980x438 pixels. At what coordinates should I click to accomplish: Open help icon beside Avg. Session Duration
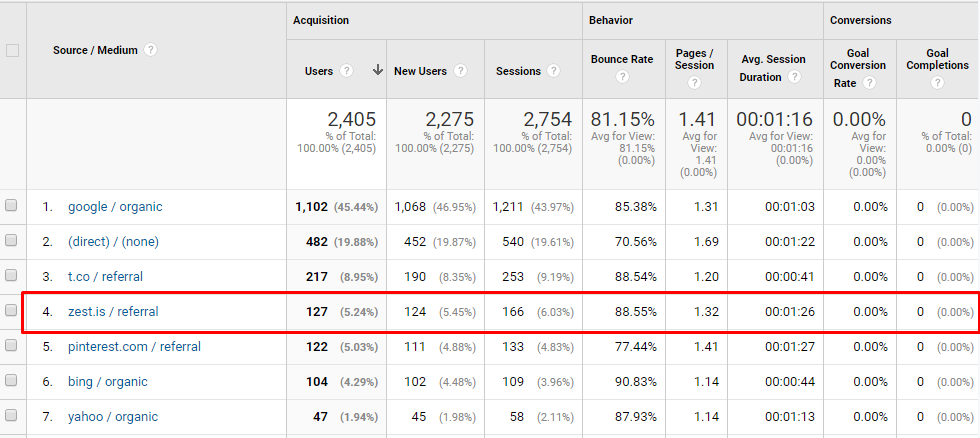794,77
